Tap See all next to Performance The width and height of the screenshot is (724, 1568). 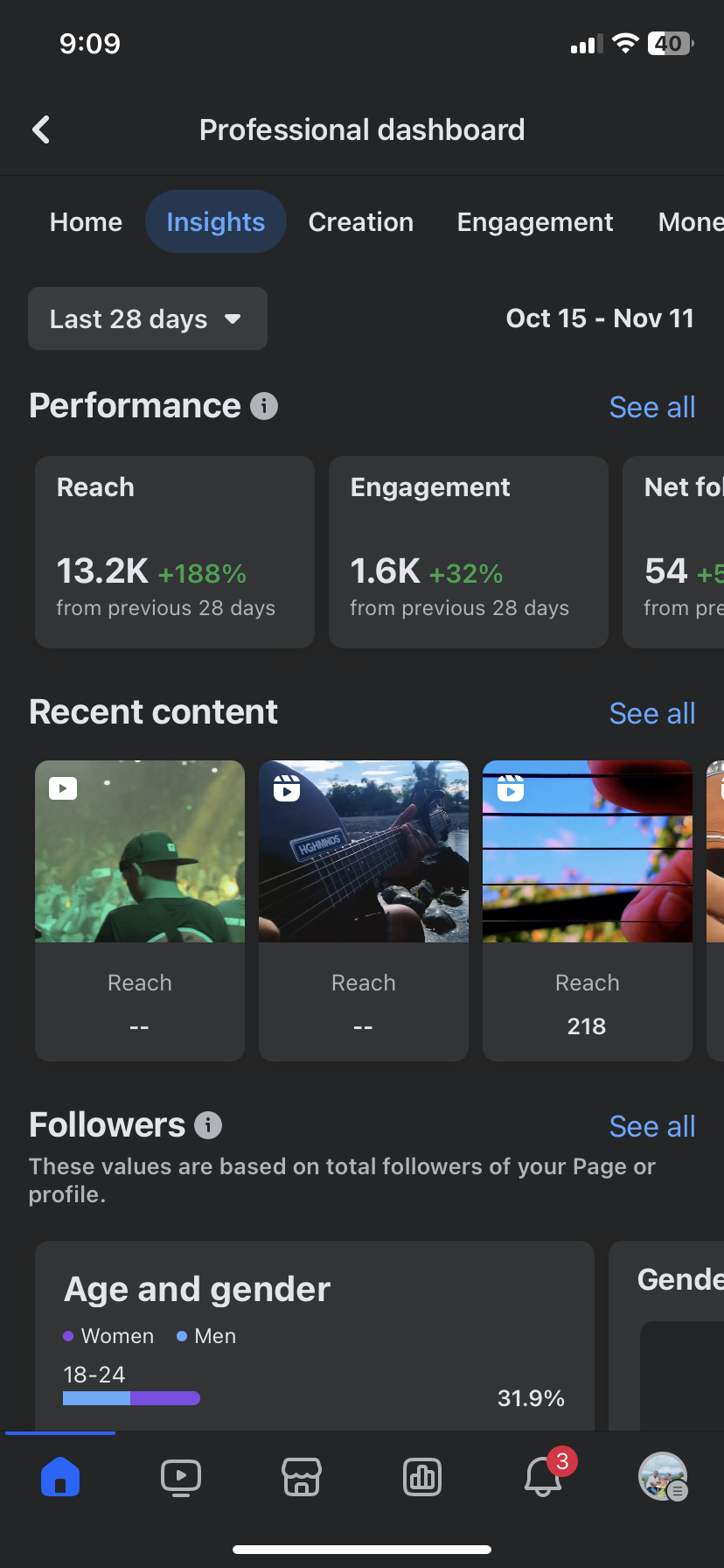[652, 408]
